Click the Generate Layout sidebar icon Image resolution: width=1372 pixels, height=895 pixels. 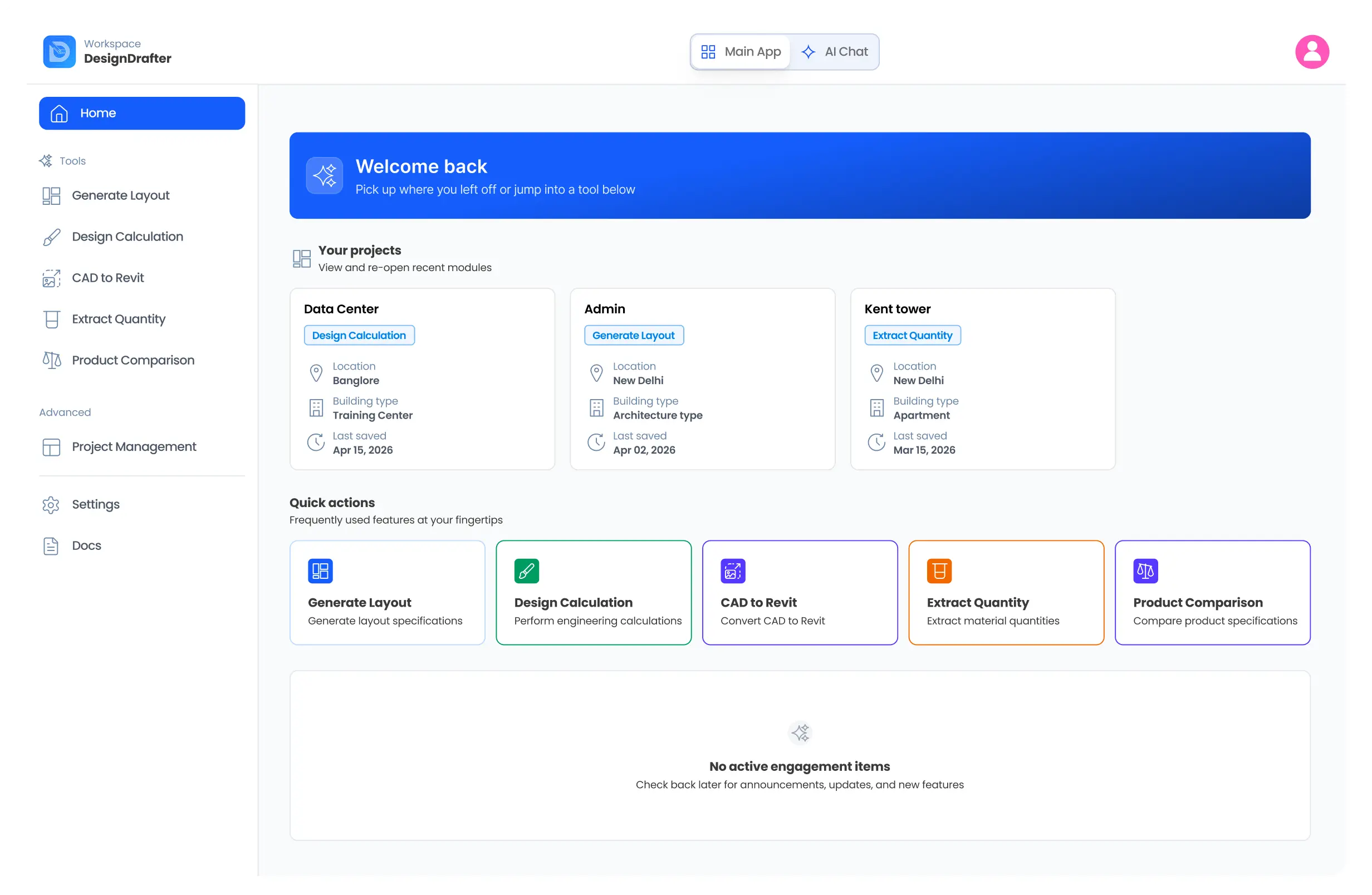[x=51, y=196]
